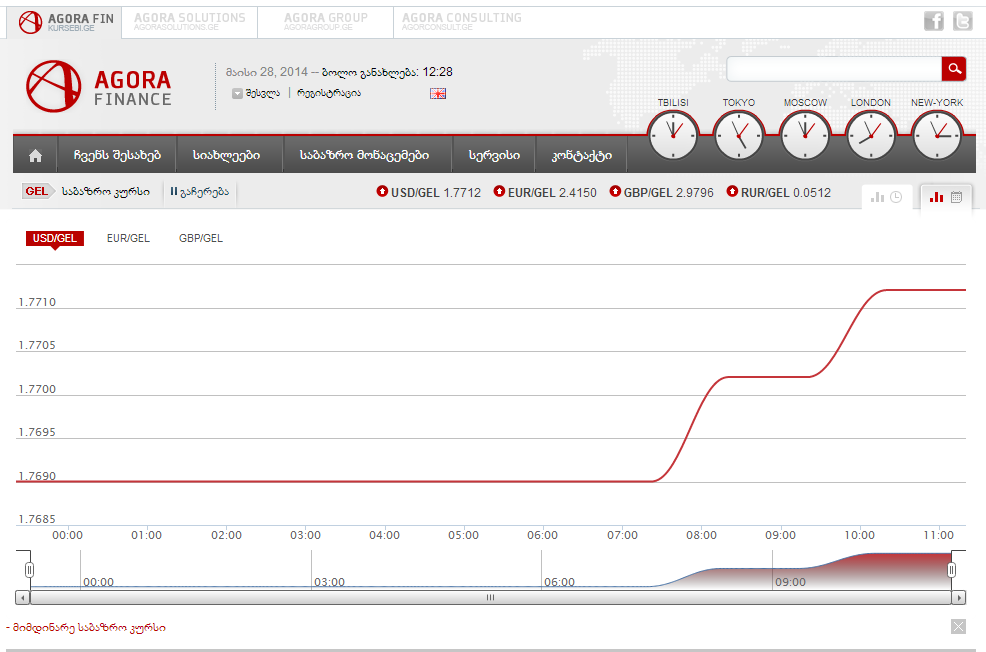Open the AGORA SOLUTIONS top tab
This screenshot has height=652, width=986.
189,23
